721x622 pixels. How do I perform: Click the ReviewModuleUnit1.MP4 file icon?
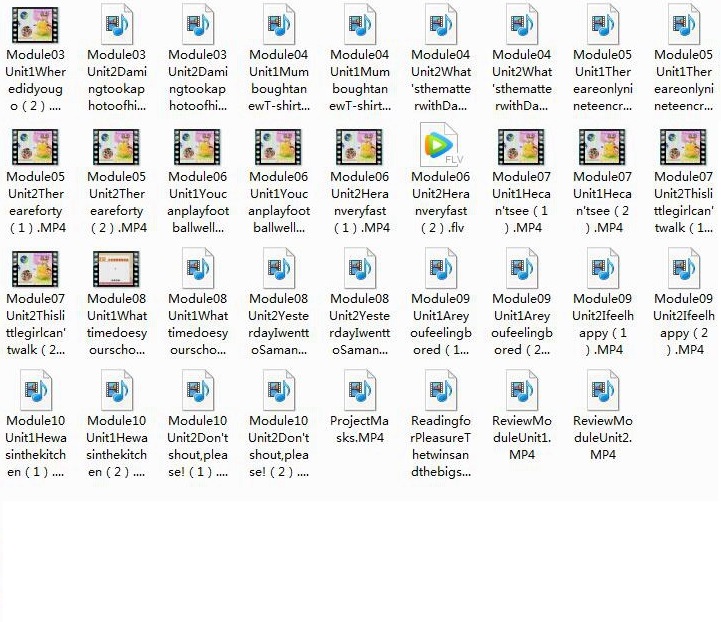[521, 388]
